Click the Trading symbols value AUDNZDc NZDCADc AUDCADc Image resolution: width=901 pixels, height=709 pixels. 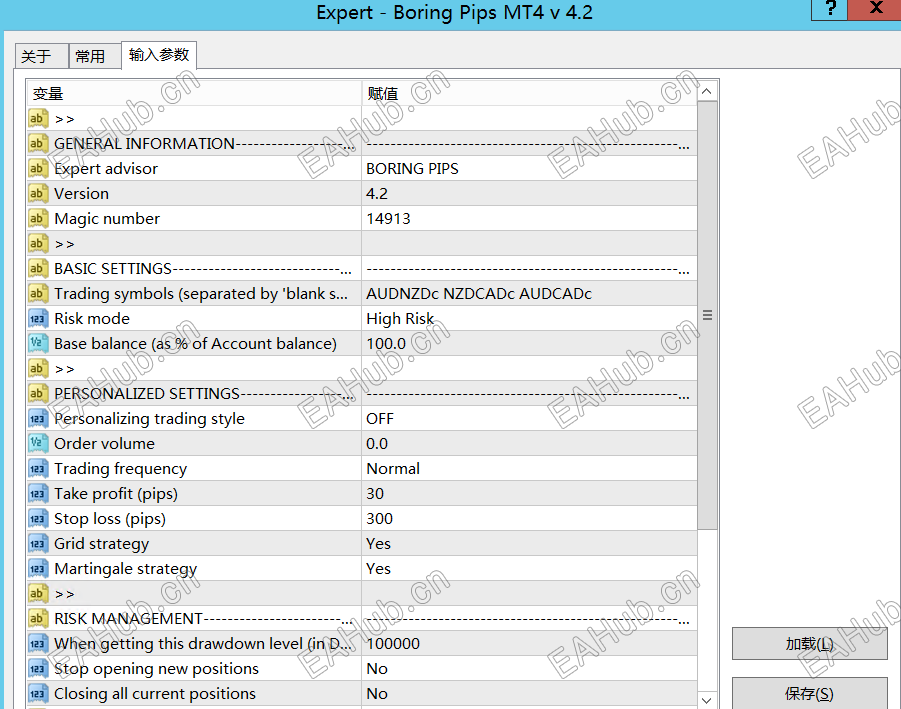pos(529,294)
